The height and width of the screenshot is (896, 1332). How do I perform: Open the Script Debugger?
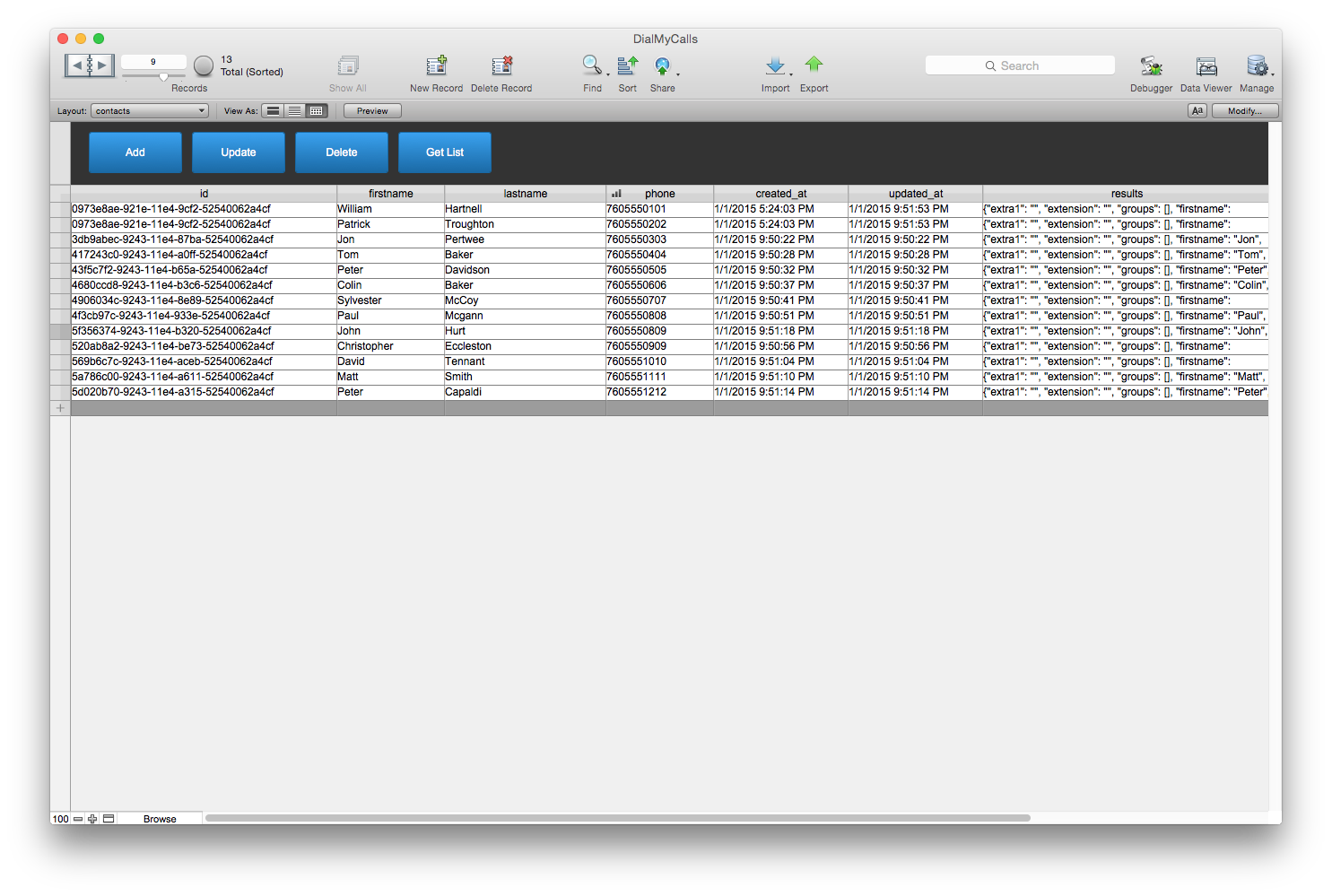click(1151, 66)
